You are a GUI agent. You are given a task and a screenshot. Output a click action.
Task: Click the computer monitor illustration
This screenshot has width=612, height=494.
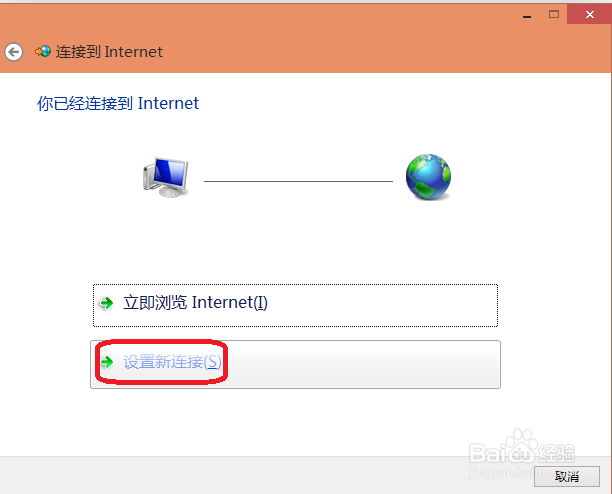tap(166, 177)
